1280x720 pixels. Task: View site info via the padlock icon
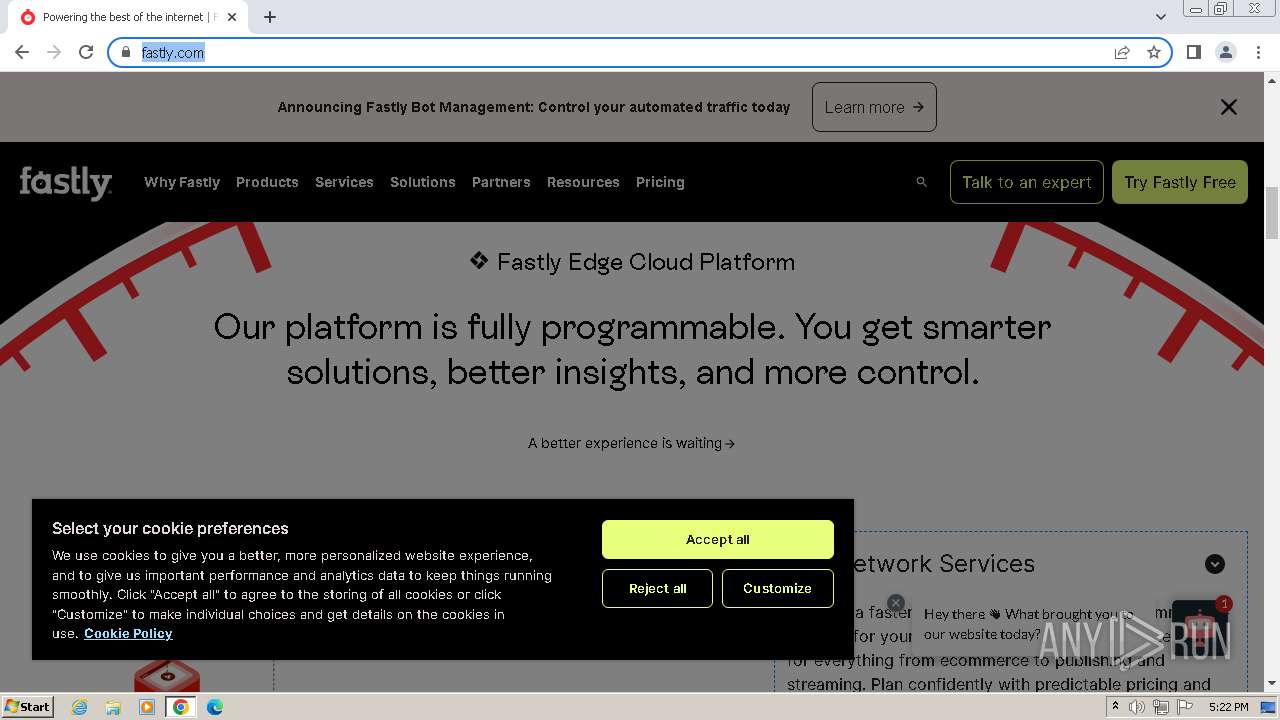(126, 52)
